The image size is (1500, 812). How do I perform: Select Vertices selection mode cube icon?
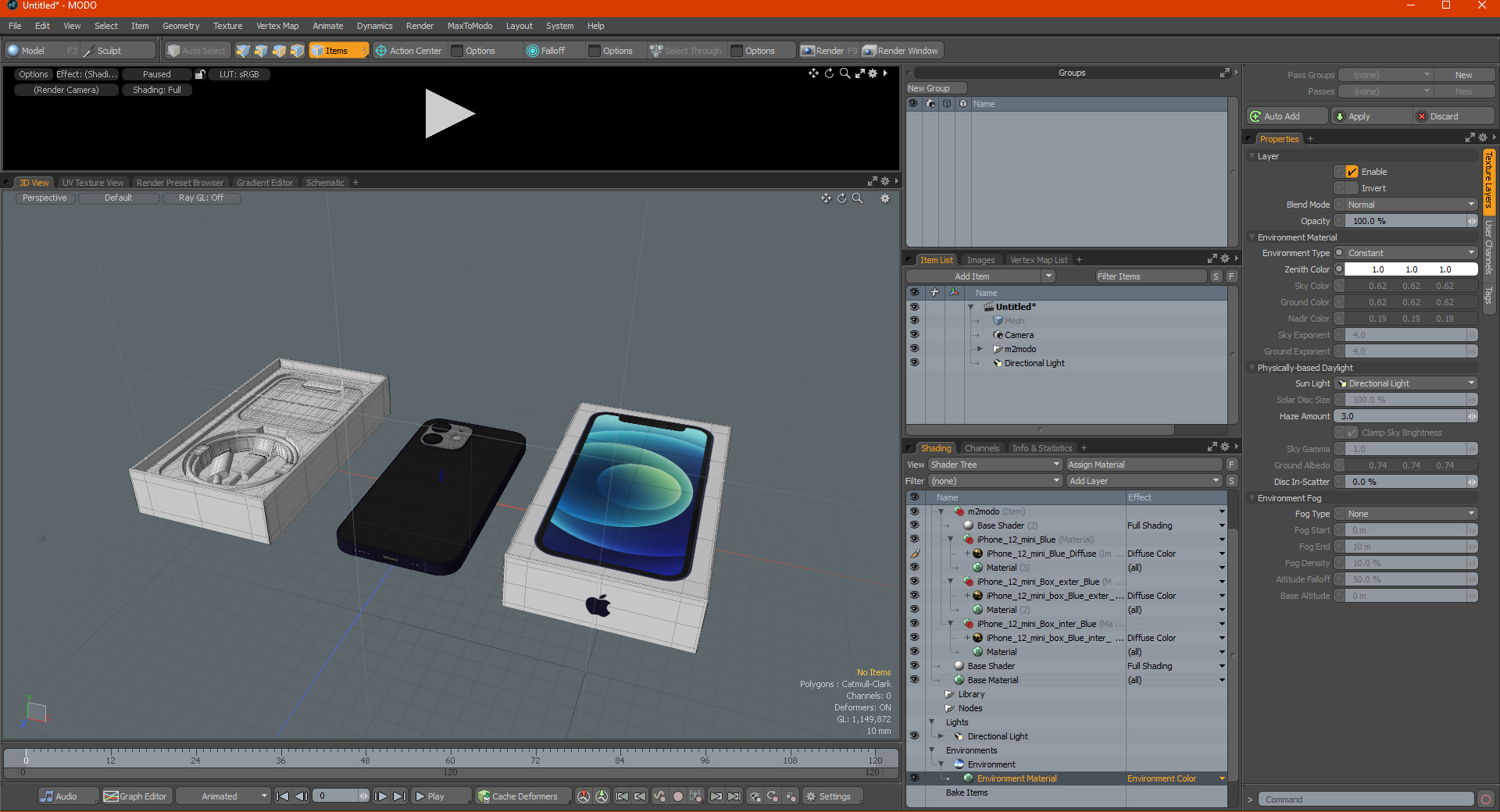(x=243, y=51)
